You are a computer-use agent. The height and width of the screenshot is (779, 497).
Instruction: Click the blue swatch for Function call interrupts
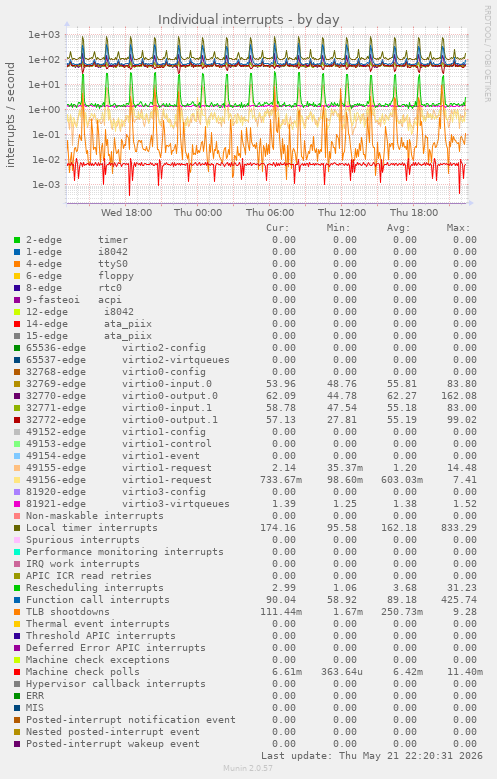click(17, 600)
